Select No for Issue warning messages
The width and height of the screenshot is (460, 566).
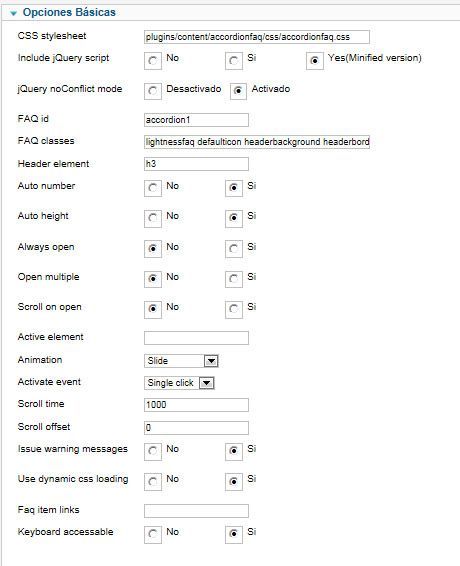click(x=153, y=451)
